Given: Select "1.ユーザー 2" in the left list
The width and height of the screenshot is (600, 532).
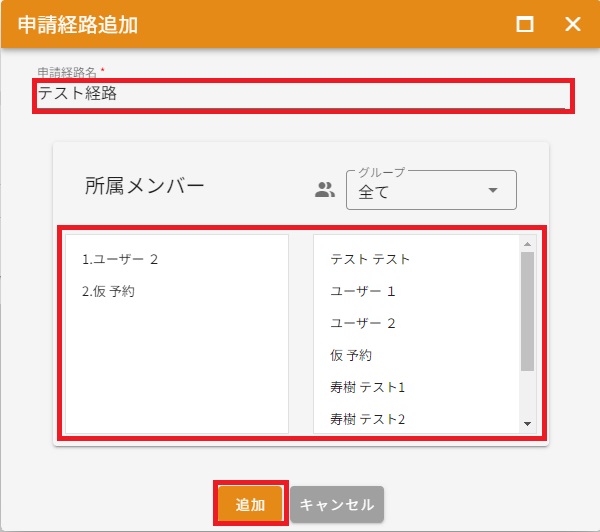Looking at the screenshot, I should 121,259.
